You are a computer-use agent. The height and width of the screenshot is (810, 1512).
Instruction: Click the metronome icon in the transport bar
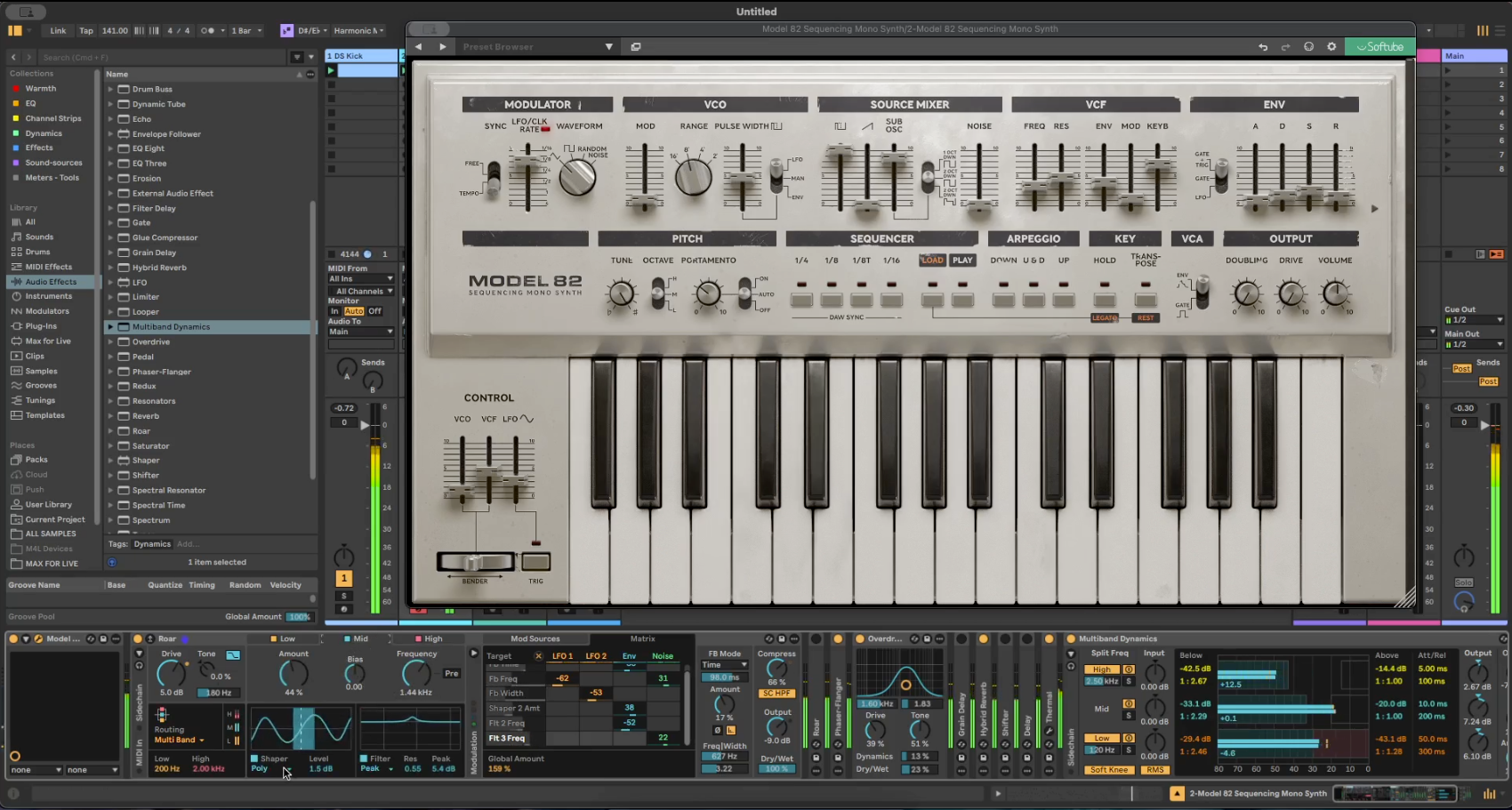(207, 30)
